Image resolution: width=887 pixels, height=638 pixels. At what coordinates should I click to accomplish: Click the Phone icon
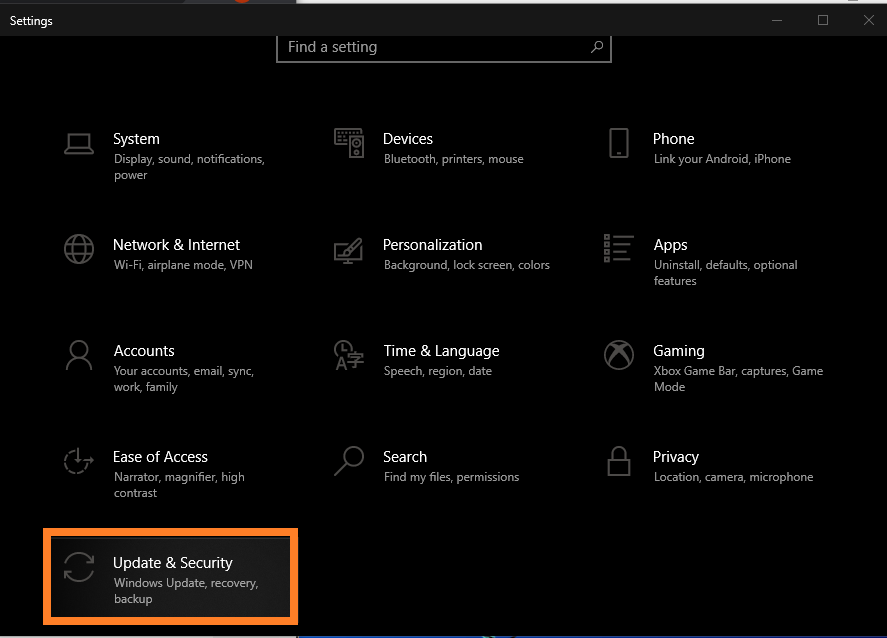pos(619,143)
